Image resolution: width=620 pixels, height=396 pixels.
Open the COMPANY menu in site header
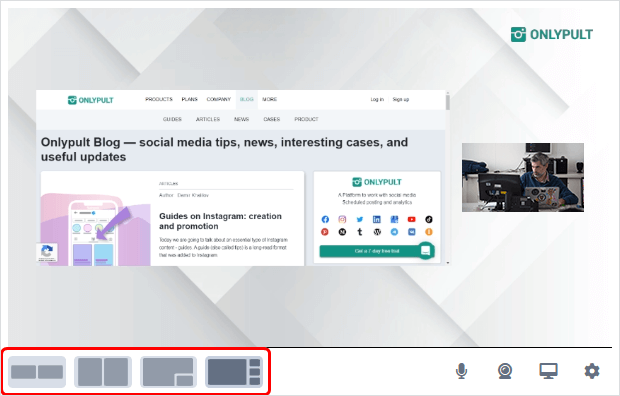(x=218, y=99)
